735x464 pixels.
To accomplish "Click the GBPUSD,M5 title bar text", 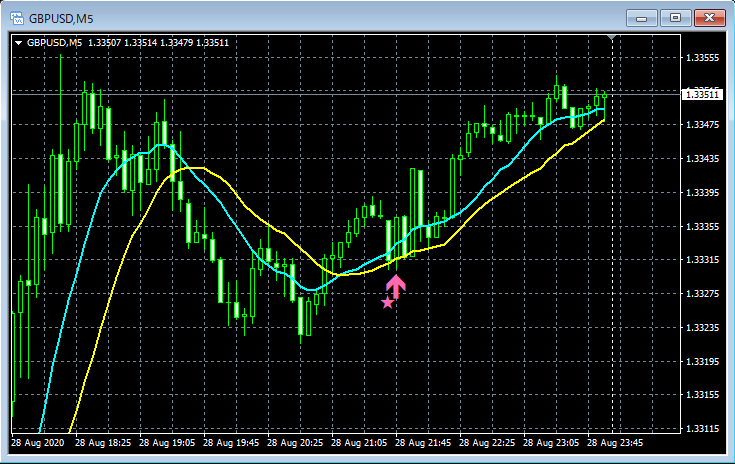I will [61, 19].
